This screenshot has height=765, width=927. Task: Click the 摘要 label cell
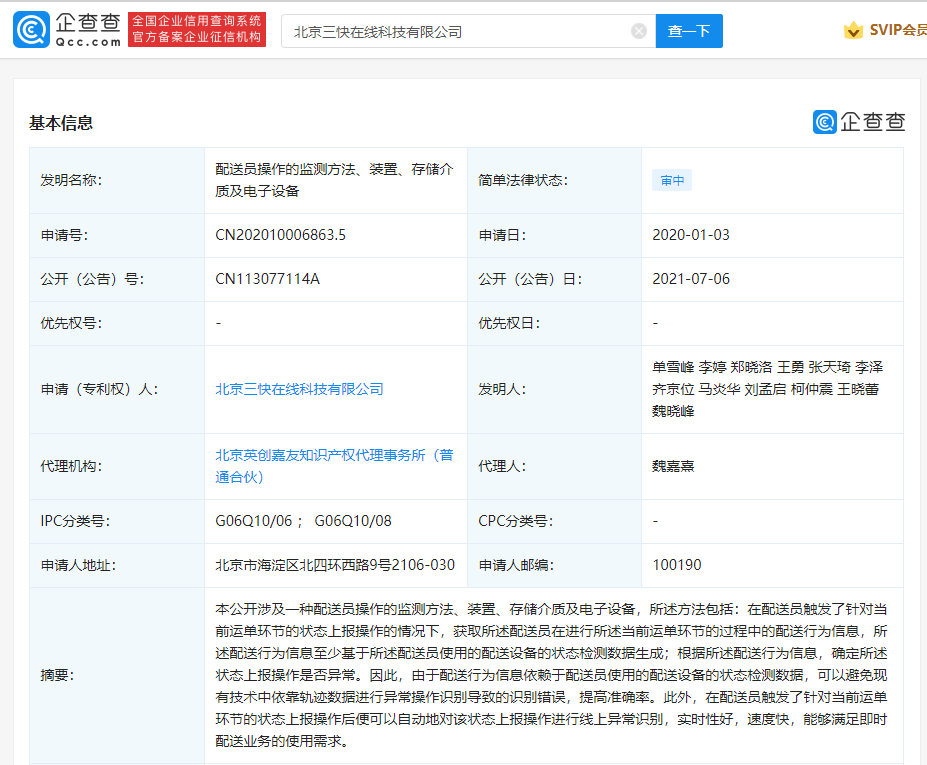(117, 675)
